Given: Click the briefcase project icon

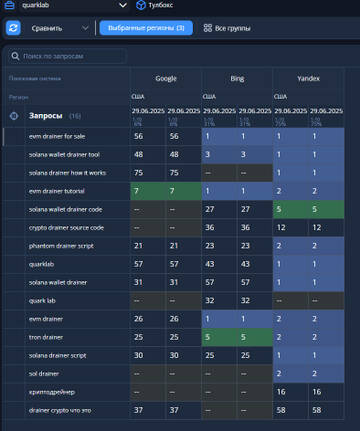Looking at the screenshot, I should 9,5.
